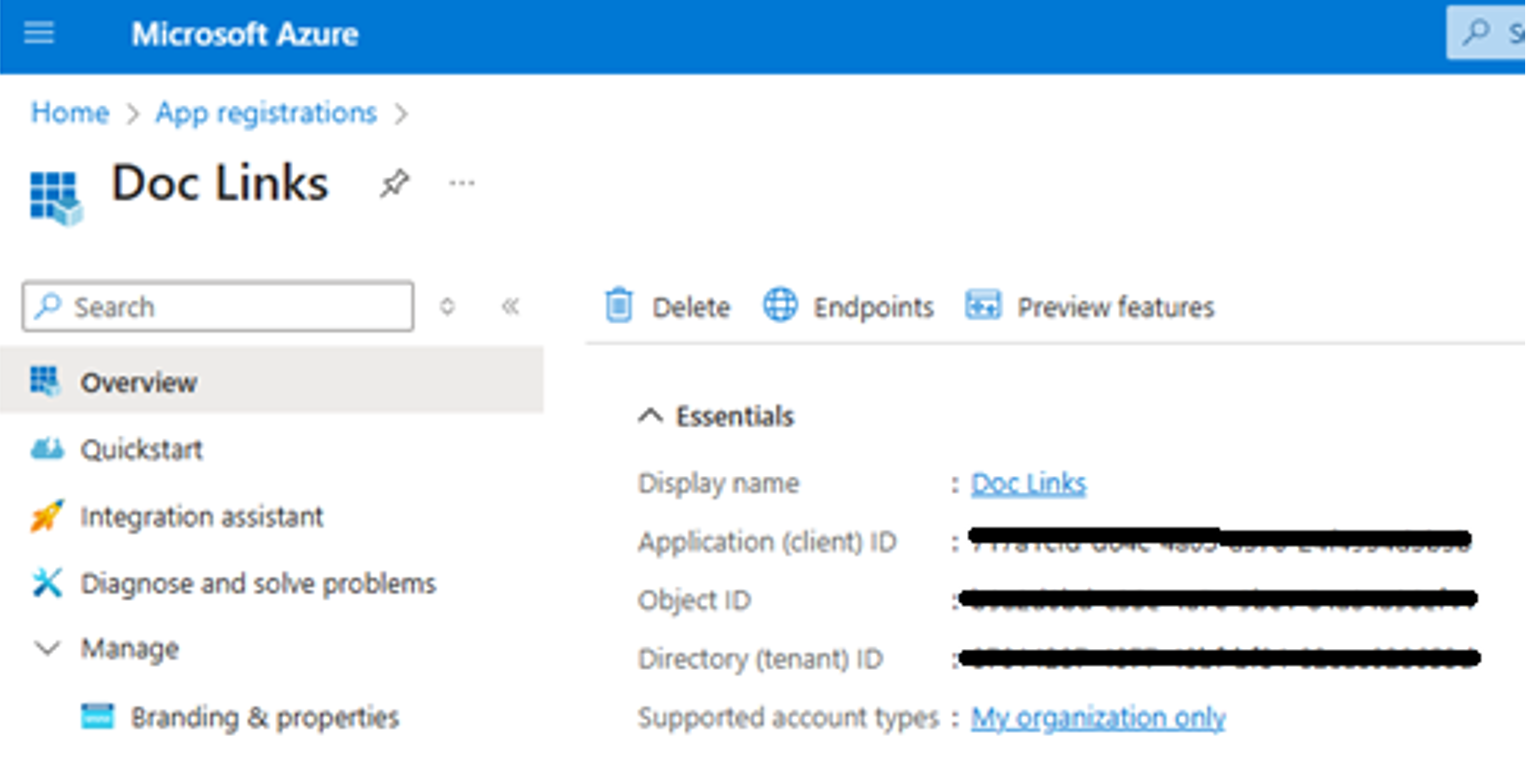Open Branding & properties menu item

(264, 717)
